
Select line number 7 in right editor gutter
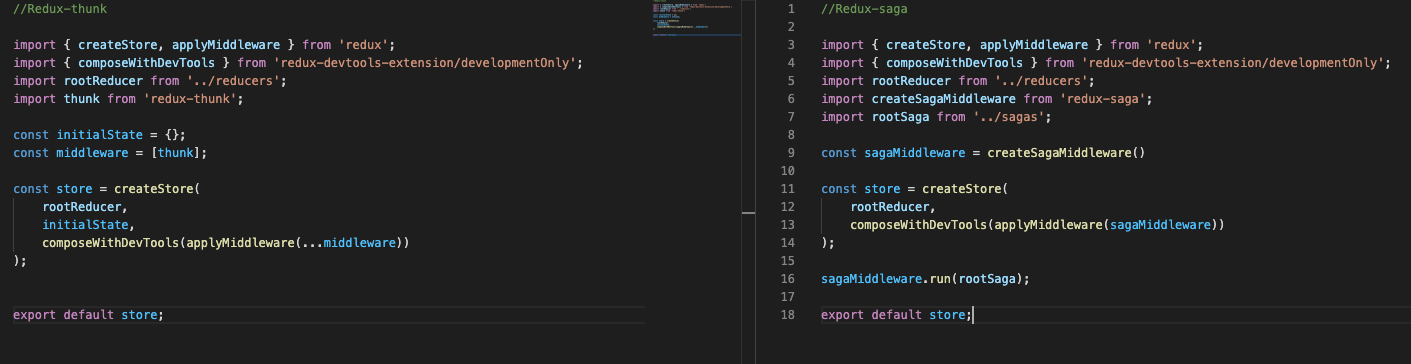coord(790,117)
